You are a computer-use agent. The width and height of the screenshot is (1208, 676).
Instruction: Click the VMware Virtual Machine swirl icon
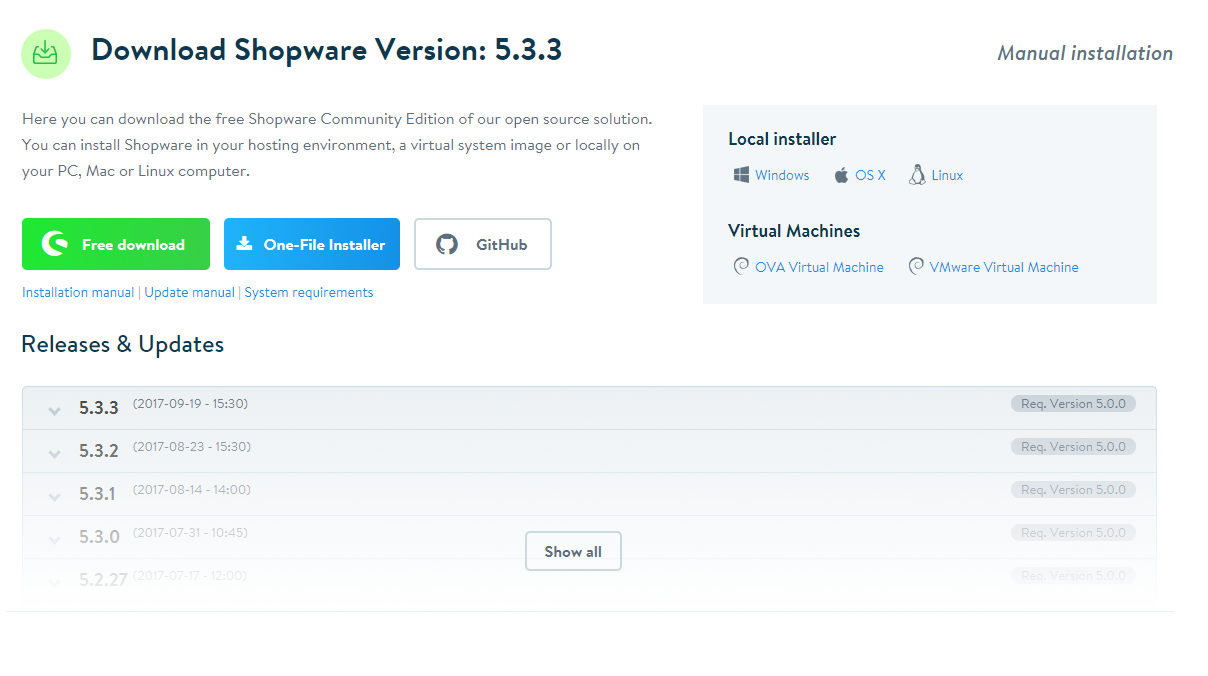pyautogui.click(x=916, y=267)
